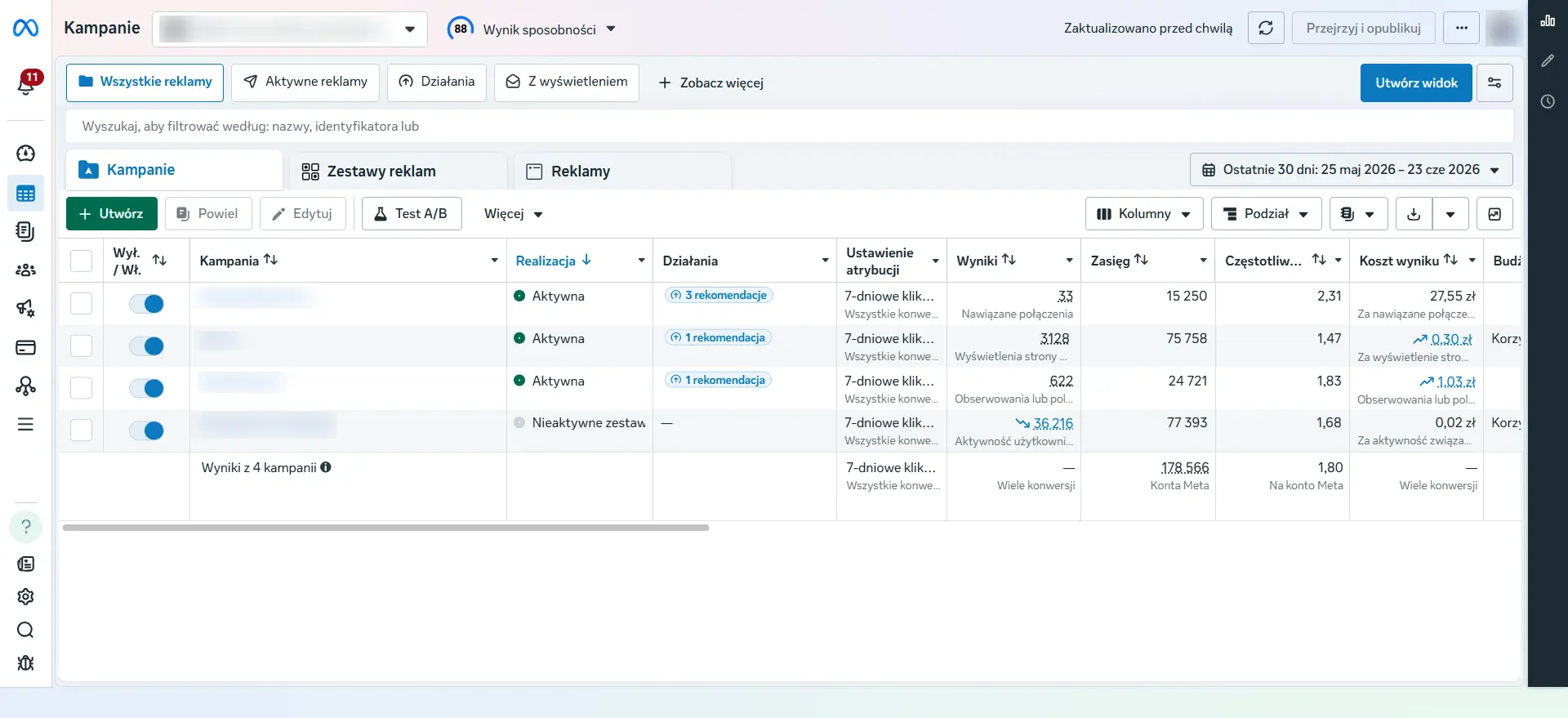Click the Edytuj button
The image size is (1568, 718).
point(302,214)
